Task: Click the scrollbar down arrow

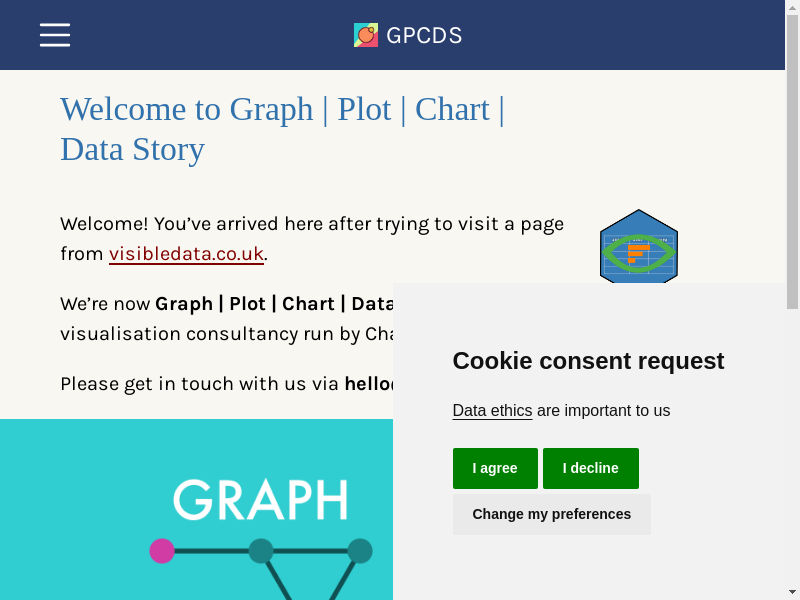Action: coord(793,592)
